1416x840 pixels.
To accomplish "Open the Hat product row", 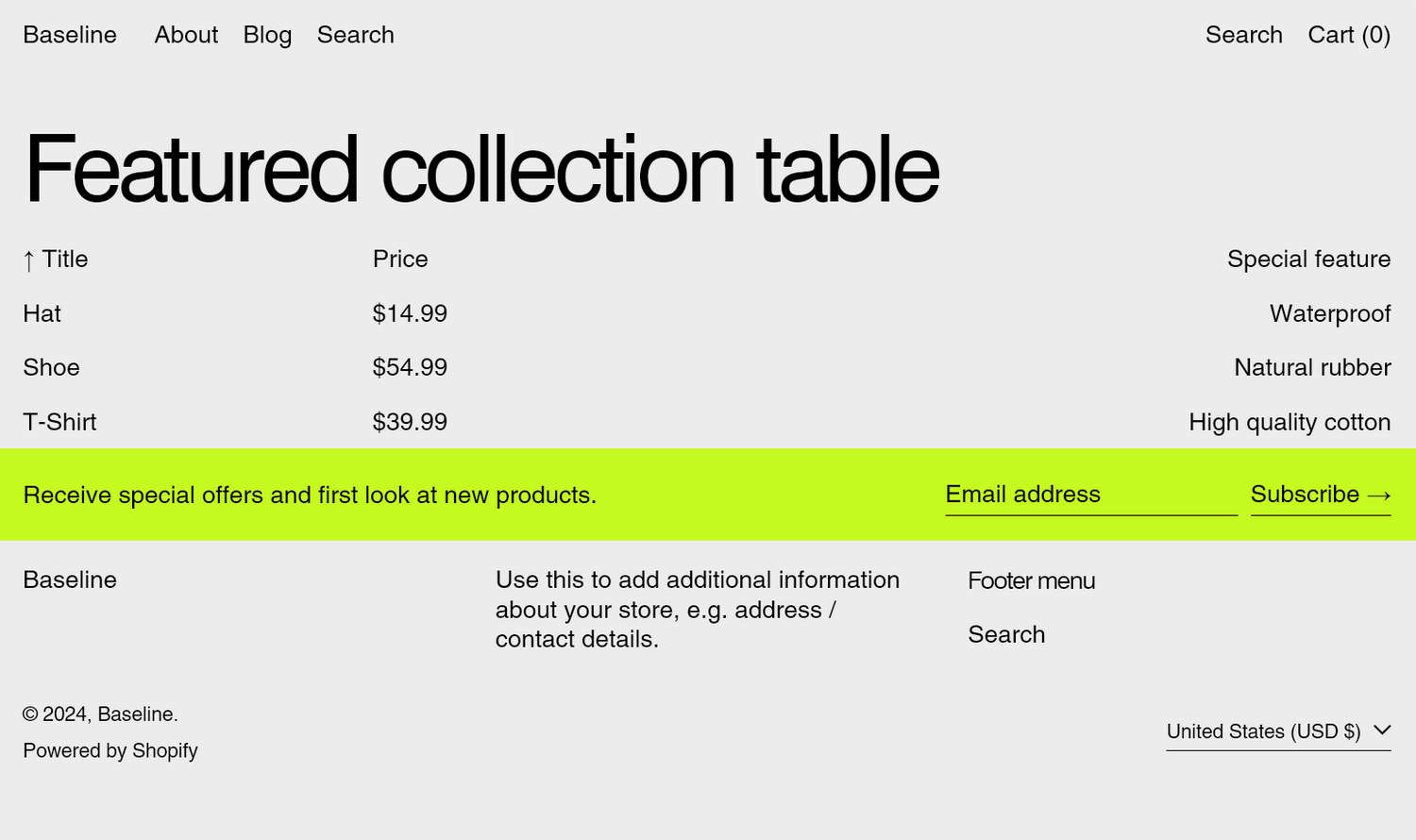I will click(42, 313).
